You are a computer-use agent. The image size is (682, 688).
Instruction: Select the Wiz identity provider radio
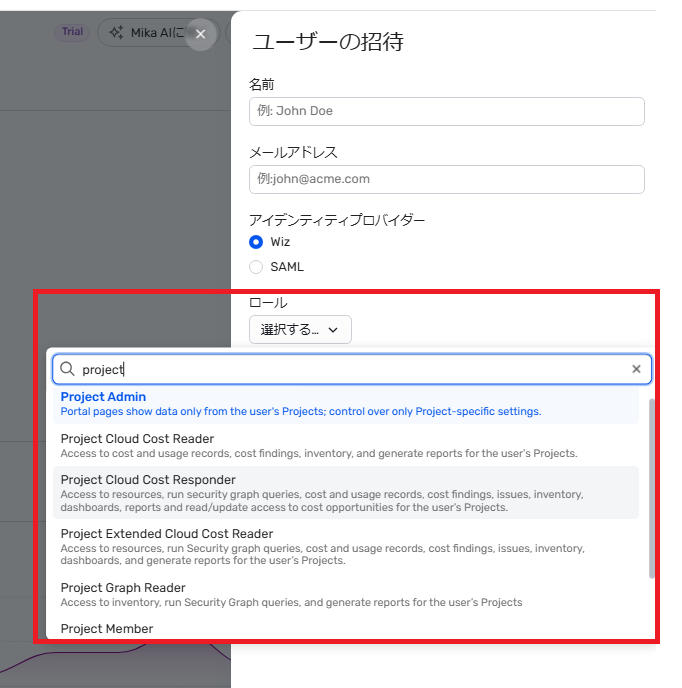256,242
